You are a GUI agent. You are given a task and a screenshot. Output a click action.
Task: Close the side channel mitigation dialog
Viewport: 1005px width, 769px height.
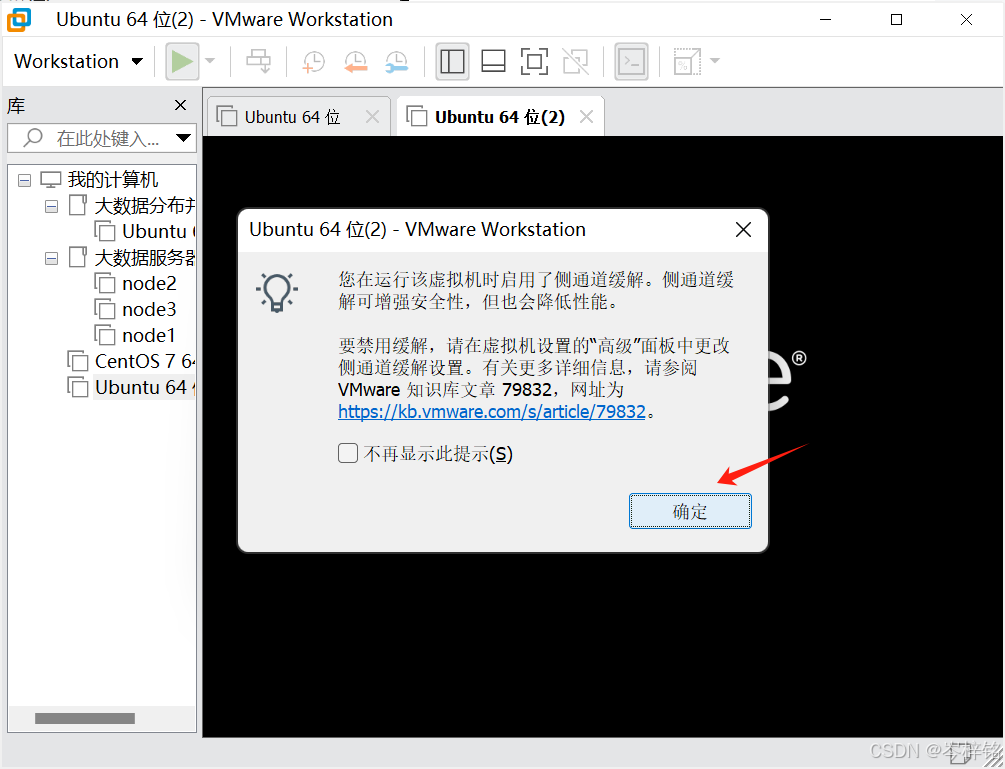point(743,229)
